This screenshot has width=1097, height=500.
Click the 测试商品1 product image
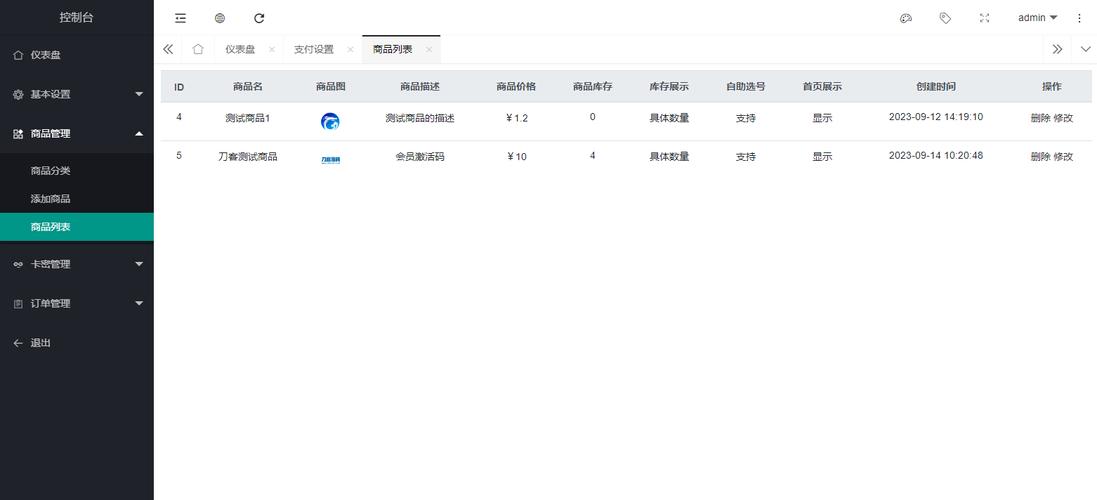pyautogui.click(x=330, y=122)
